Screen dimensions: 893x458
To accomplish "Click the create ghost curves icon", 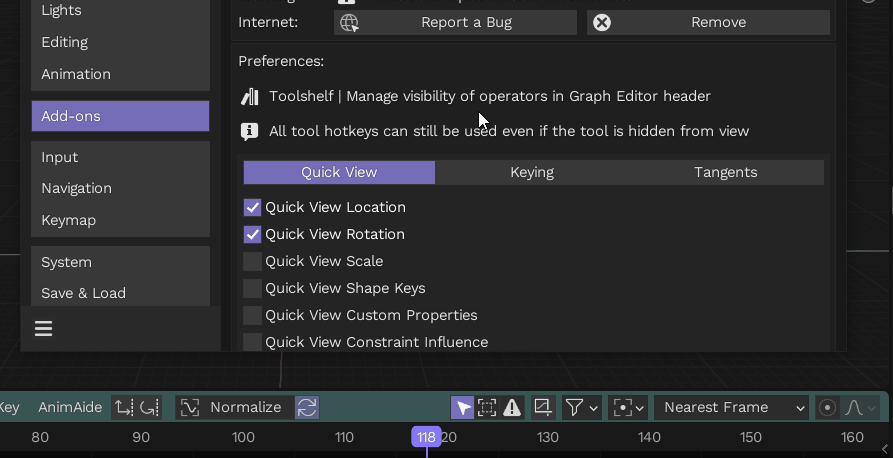I will [x=543, y=407].
